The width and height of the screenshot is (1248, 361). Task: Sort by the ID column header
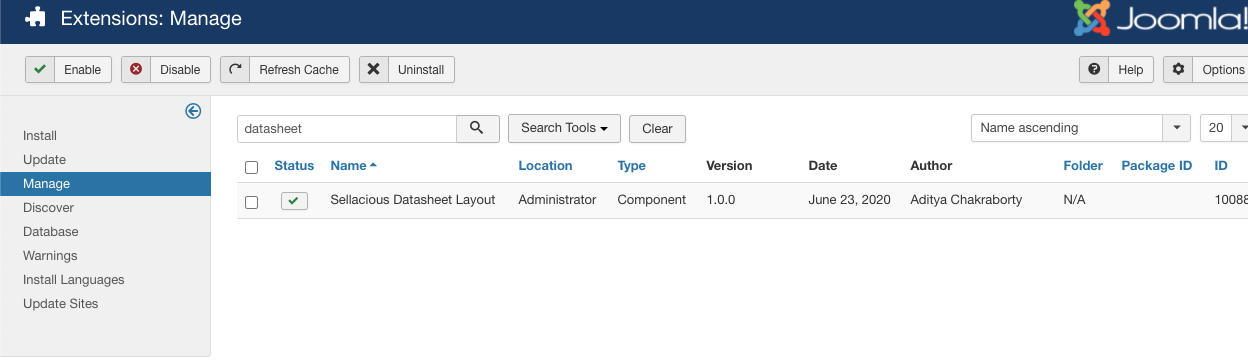point(1221,166)
